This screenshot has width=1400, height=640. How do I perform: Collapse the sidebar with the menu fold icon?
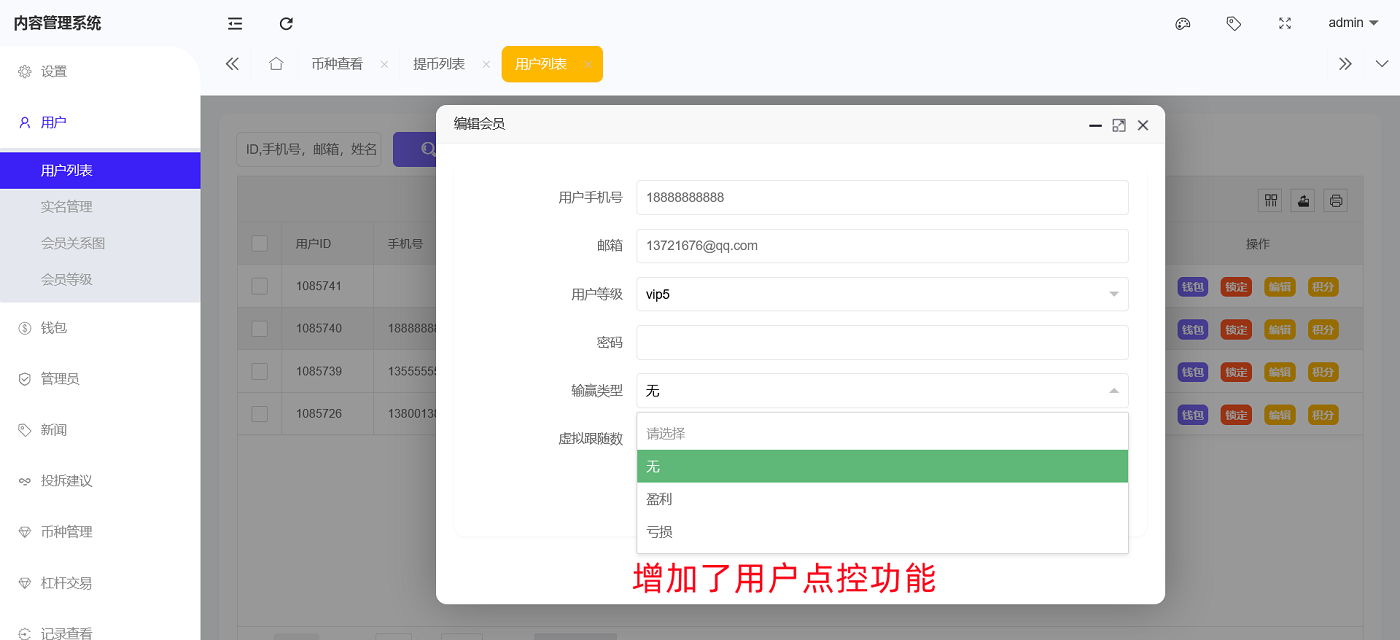235,23
